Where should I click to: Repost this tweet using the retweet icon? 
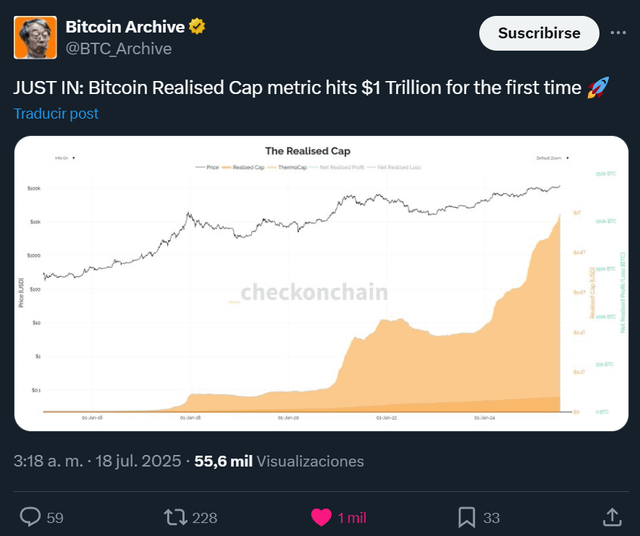[176, 517]
